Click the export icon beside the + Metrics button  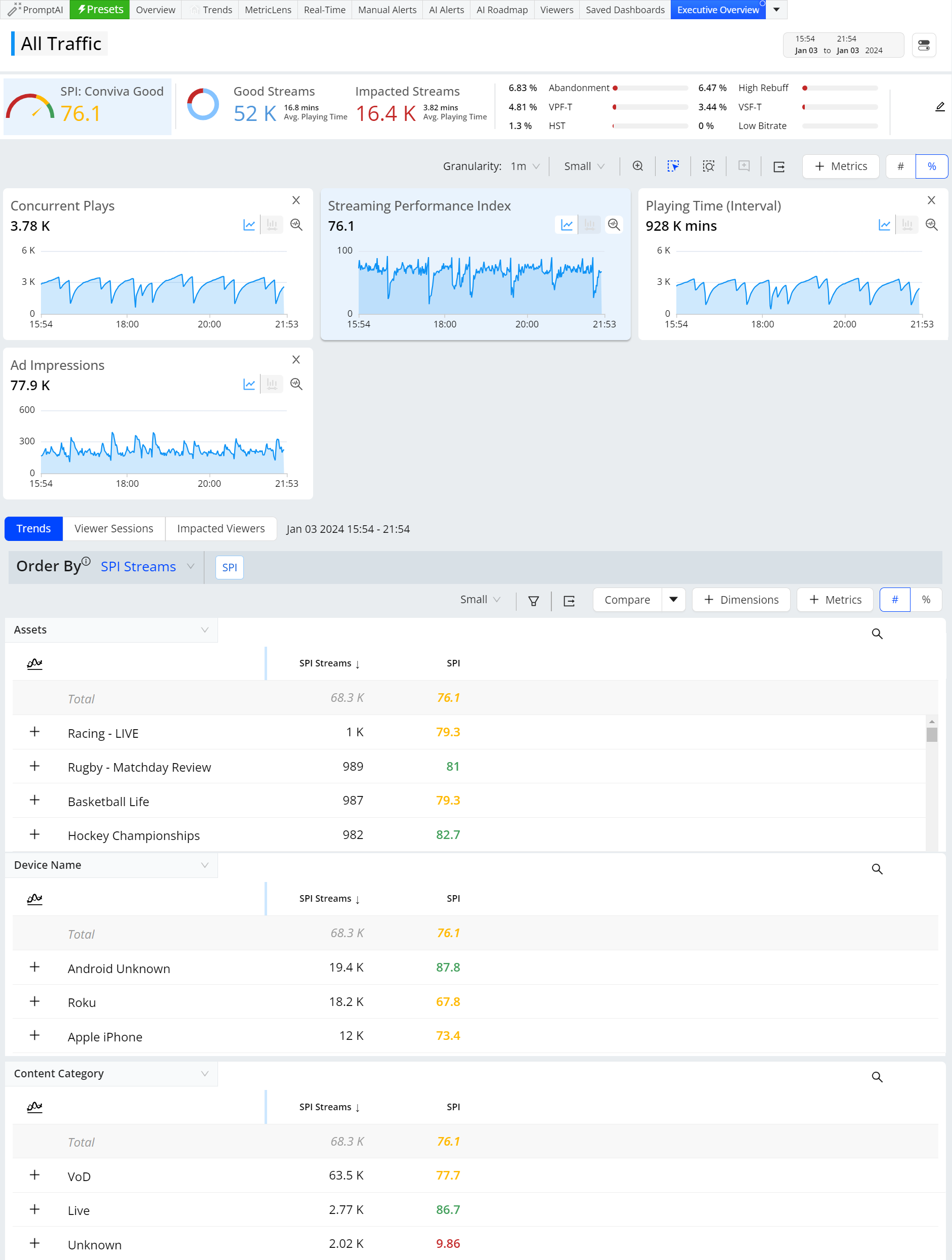tap(779, 166)
